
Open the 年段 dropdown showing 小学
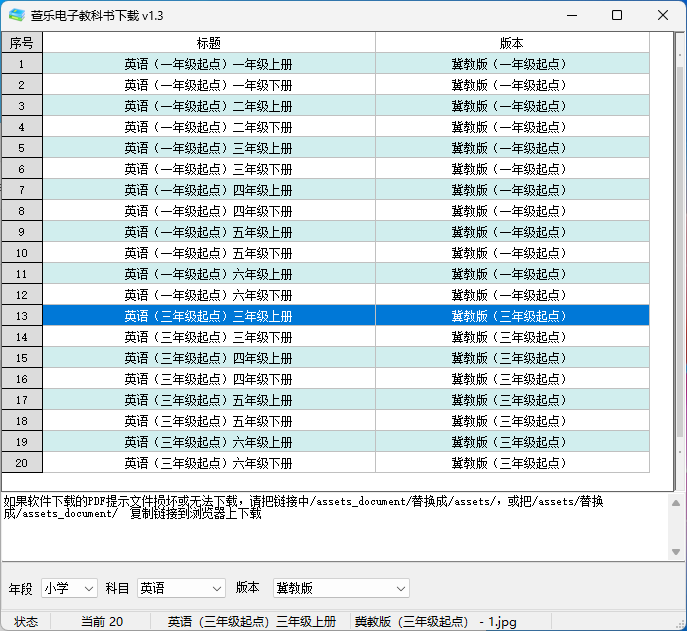click(69, 588)
